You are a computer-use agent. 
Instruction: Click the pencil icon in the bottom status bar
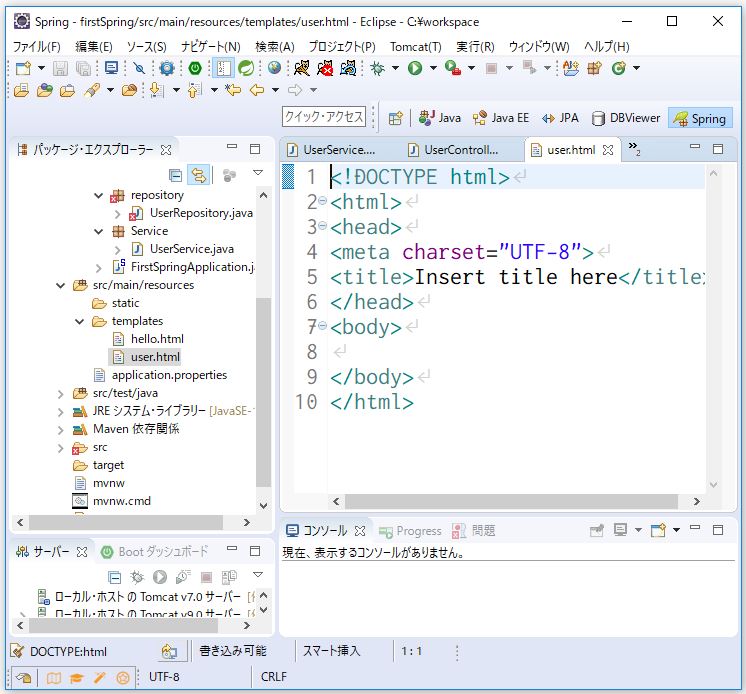pyautogui.click(x=99, y=678)
